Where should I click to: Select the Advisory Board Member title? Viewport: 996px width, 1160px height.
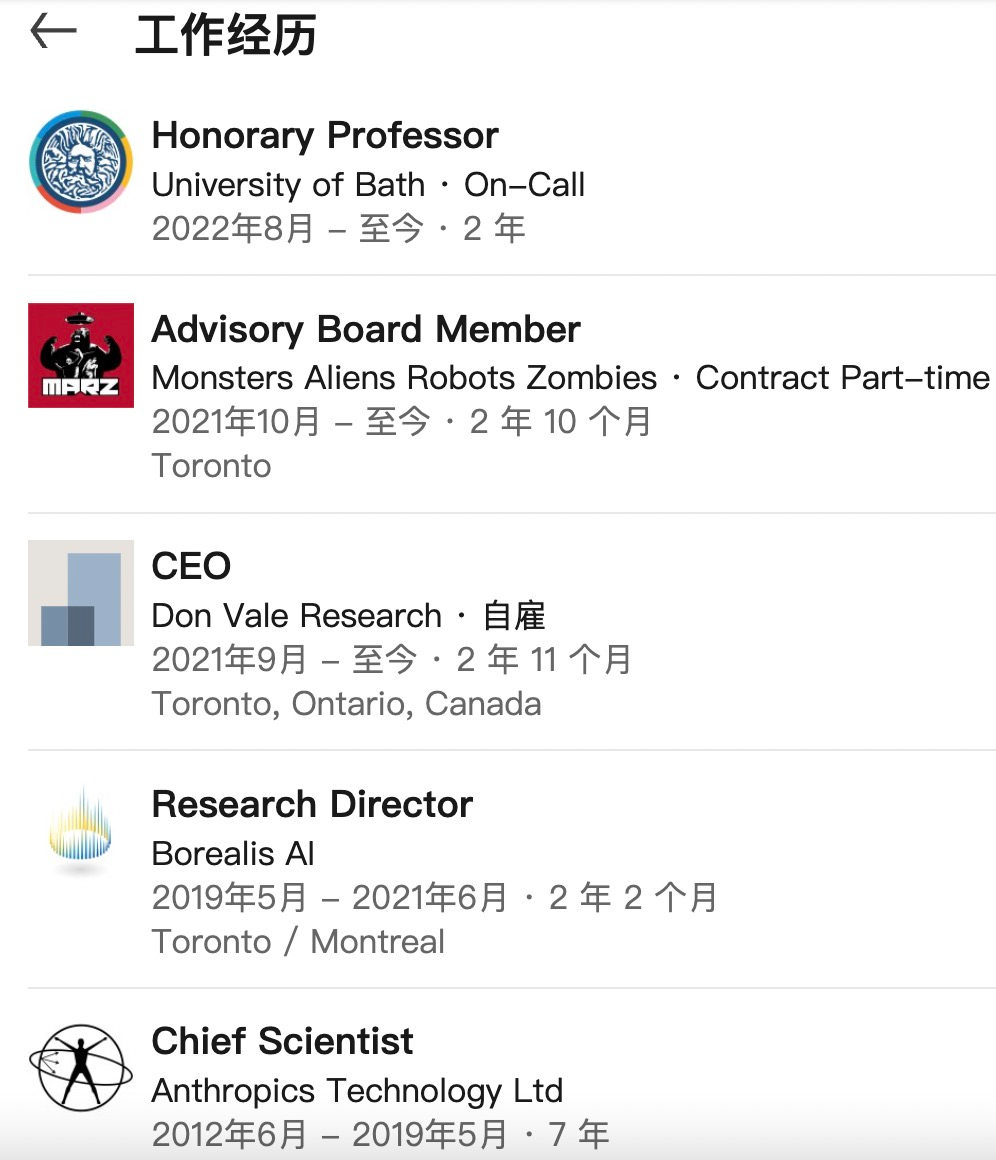pyautogui.click(x=366, y=329)
